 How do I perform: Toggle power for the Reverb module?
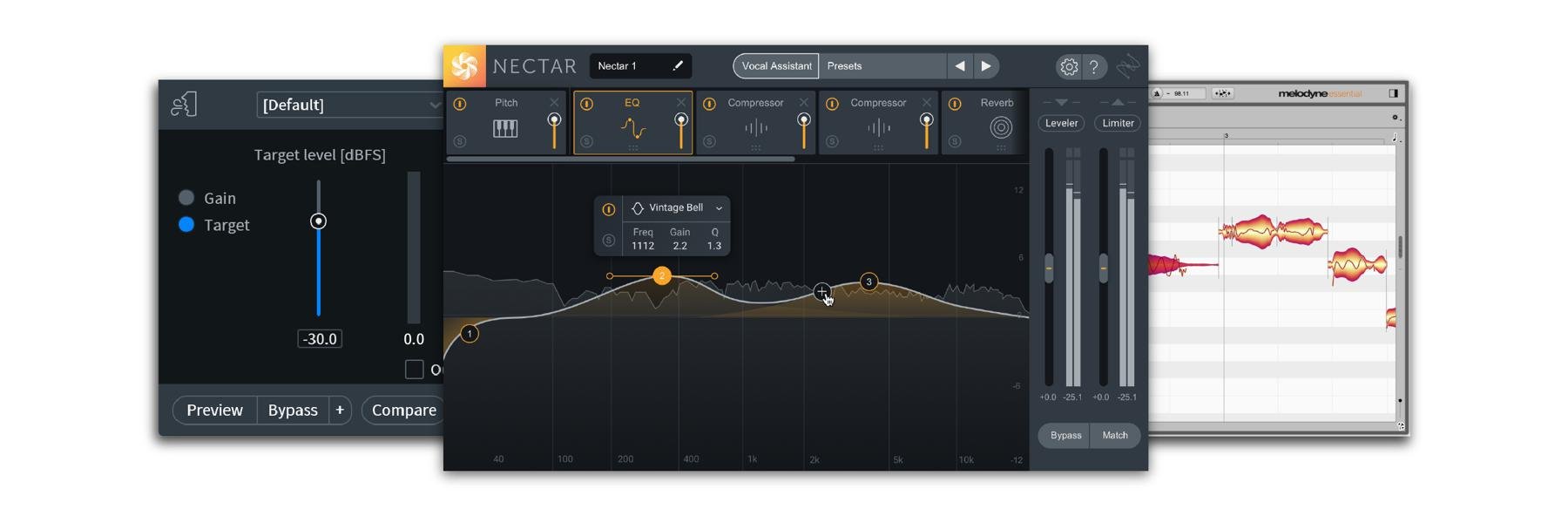[x=955, y=104]
